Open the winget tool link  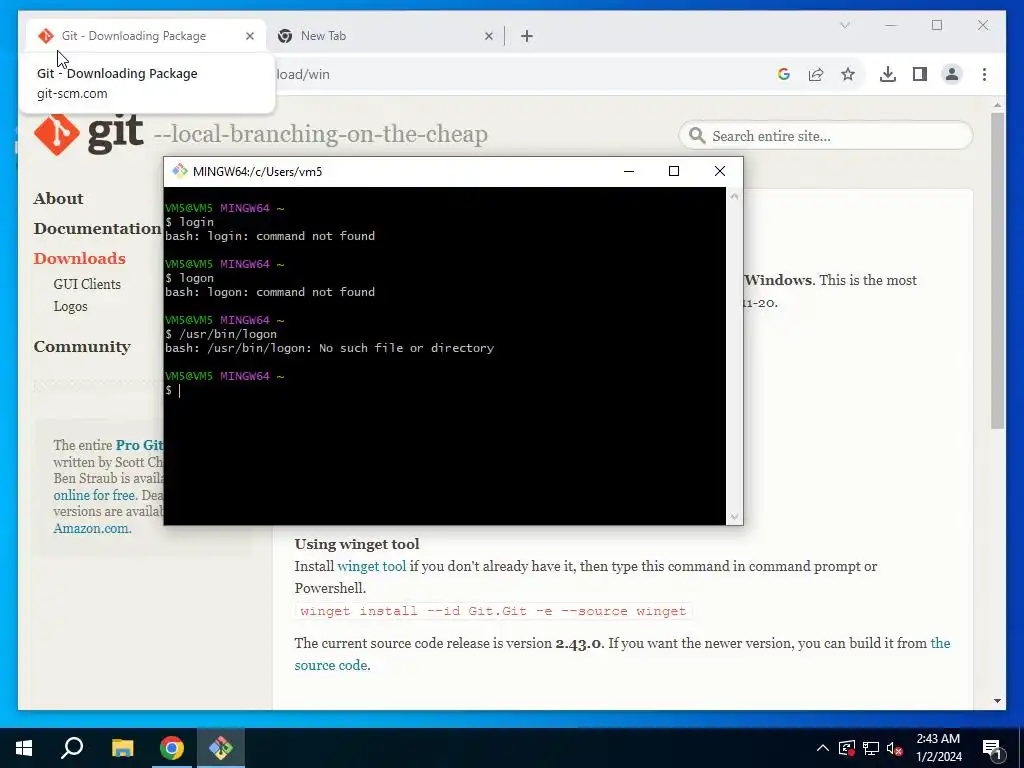point(372,566)
